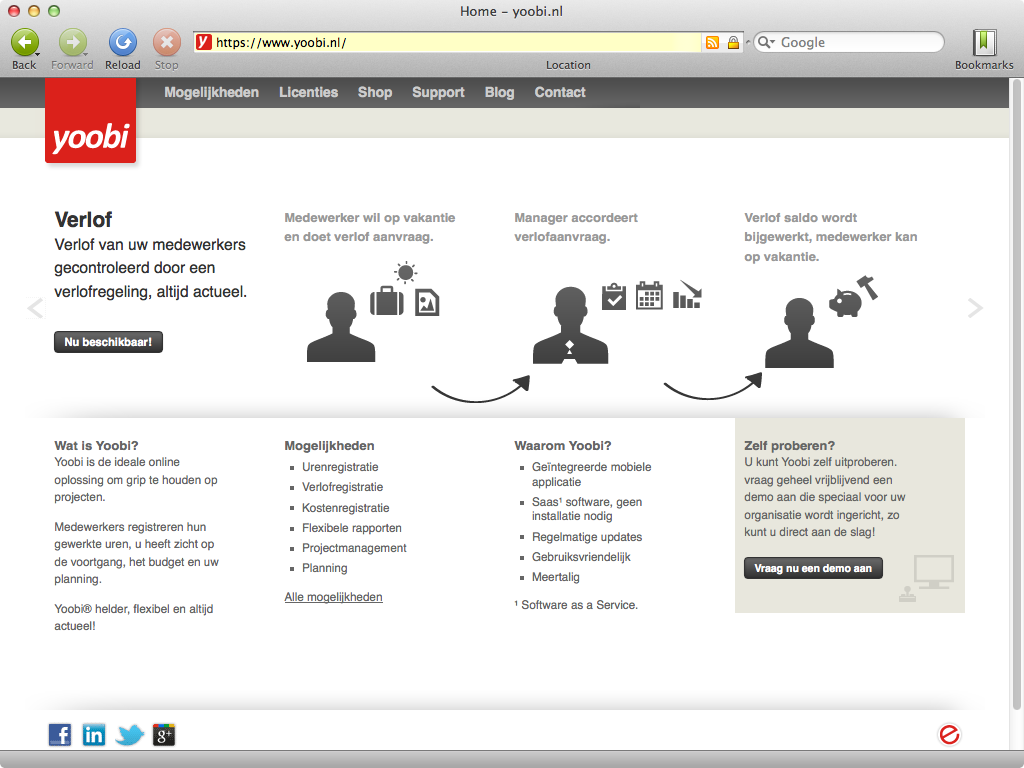The height and width of the screenshot is (768, 1024).
Task: Click the Kostenregistratie list item
Action: point(345,507)
